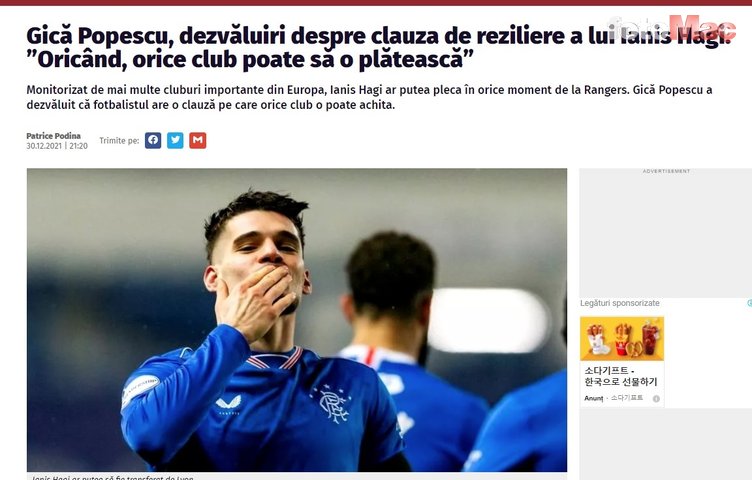Share the article on Twitter
The height and width of the screenshot is (480, 752).
(x=175, y=140)
